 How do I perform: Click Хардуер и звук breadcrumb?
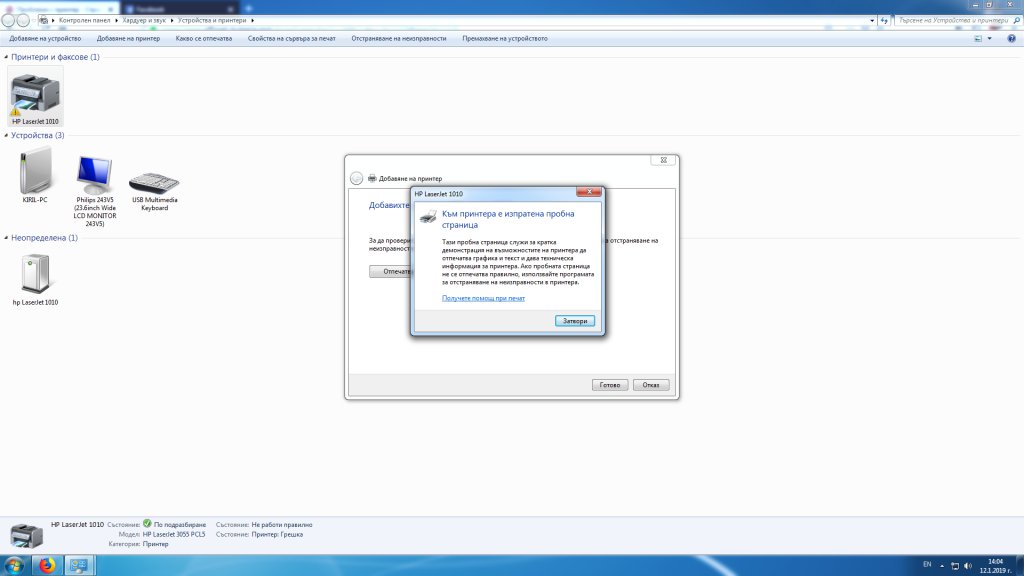[144, 20]
